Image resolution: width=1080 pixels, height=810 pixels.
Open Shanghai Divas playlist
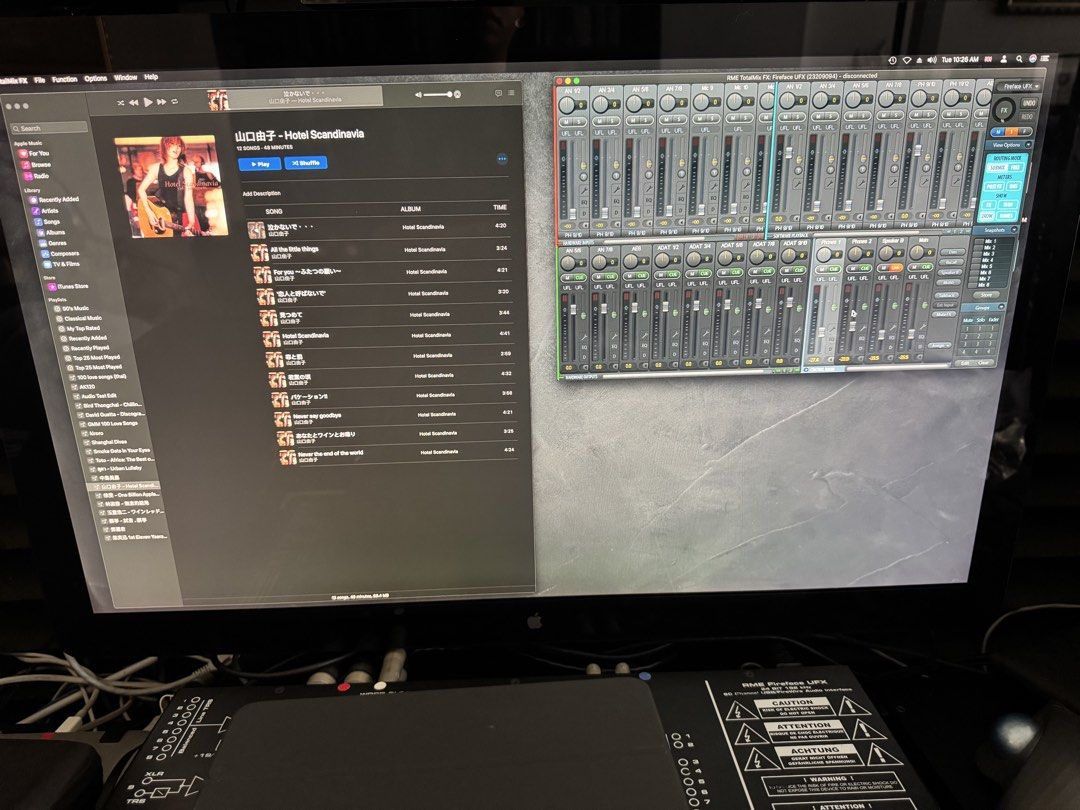[104, 442]
